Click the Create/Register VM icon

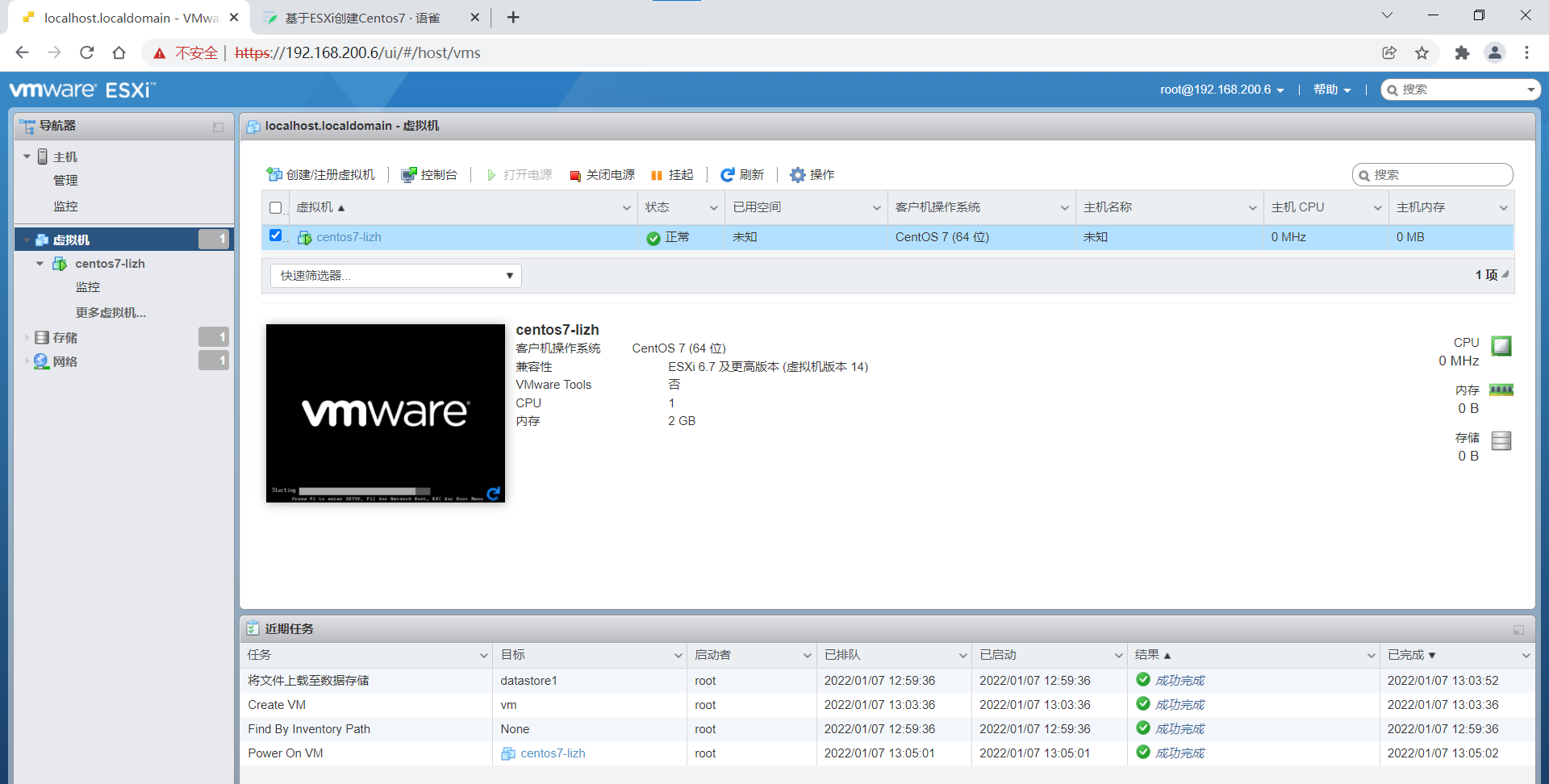[x=274, y=174]
